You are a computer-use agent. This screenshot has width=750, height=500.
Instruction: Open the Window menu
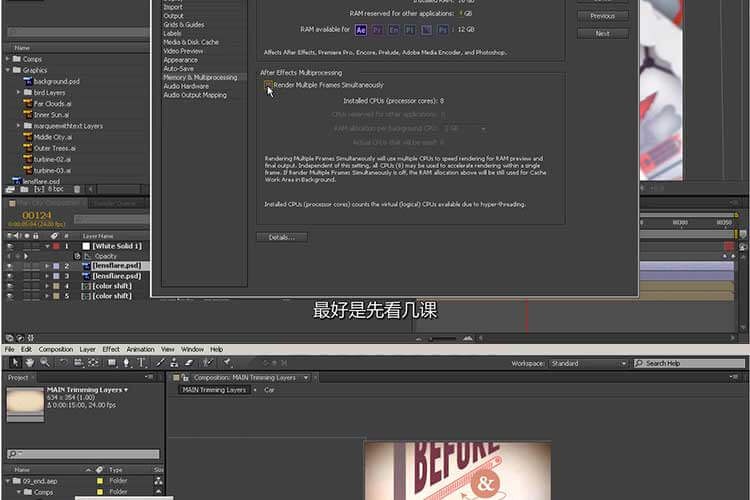(x=192, y=349)
